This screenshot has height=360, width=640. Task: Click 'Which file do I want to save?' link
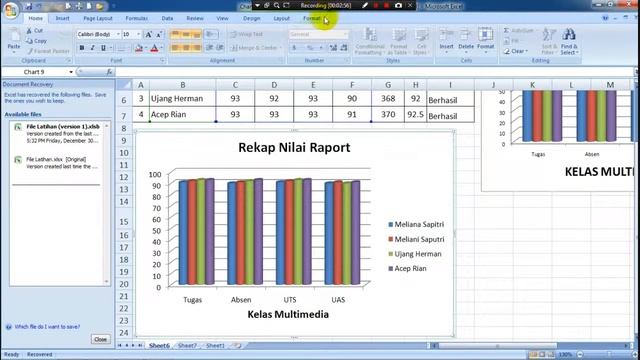(47, 327)
